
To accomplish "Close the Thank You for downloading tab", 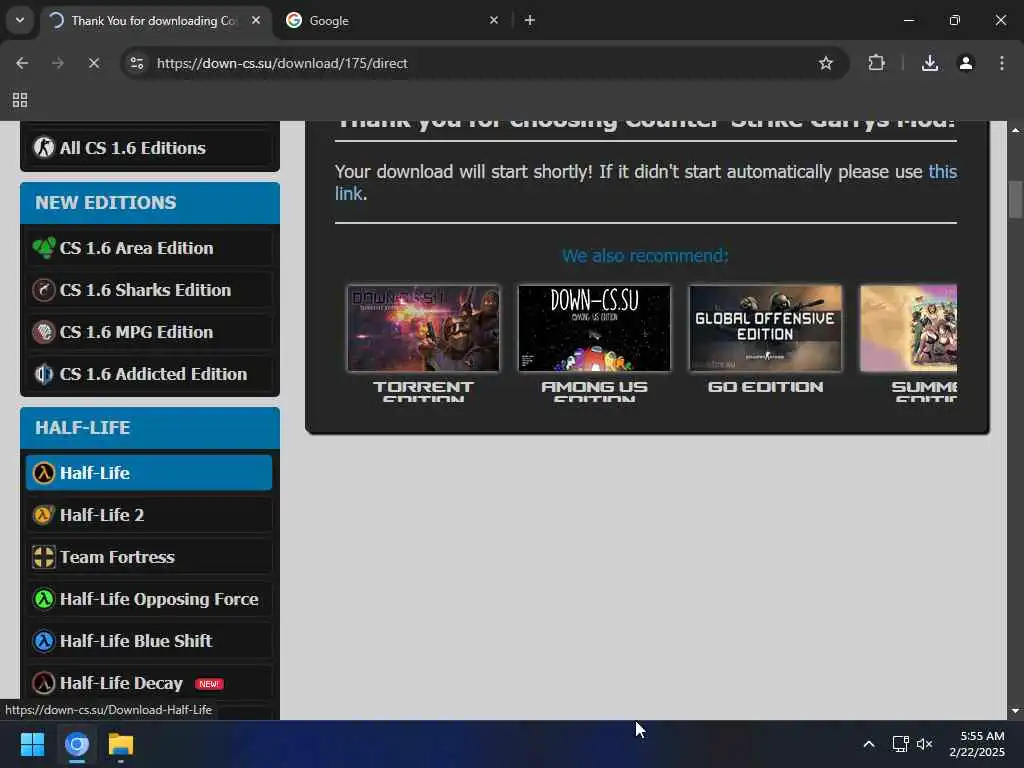I will [x=256, y=20].
